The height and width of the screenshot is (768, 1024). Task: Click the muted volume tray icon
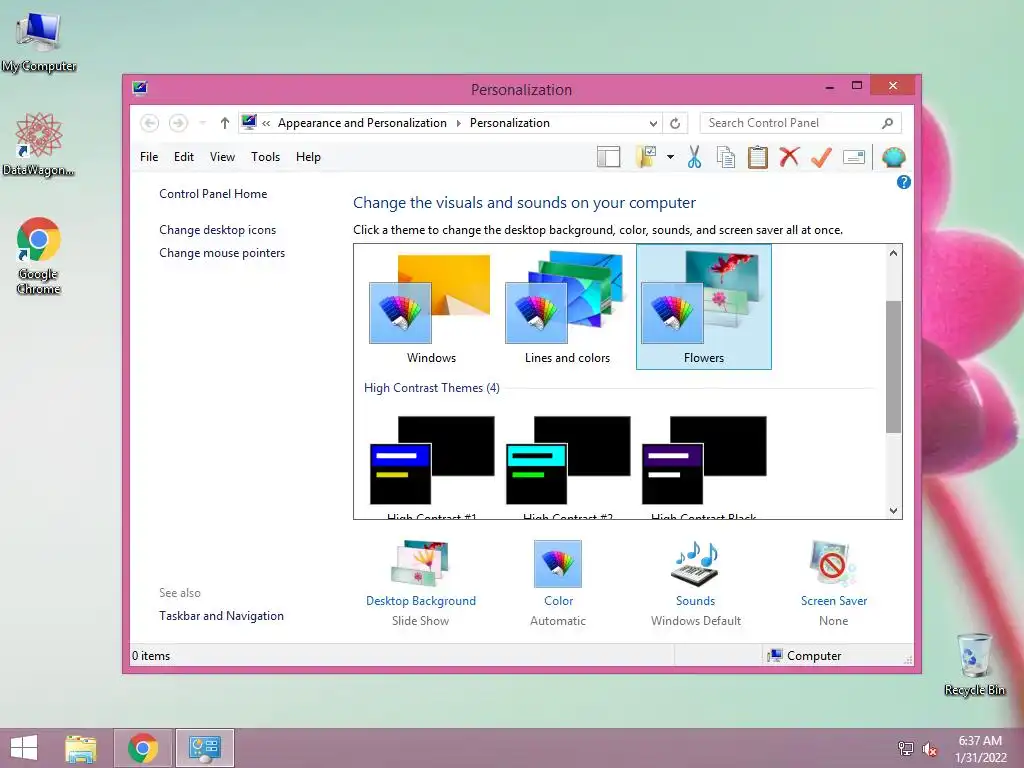tap(929, 749)
